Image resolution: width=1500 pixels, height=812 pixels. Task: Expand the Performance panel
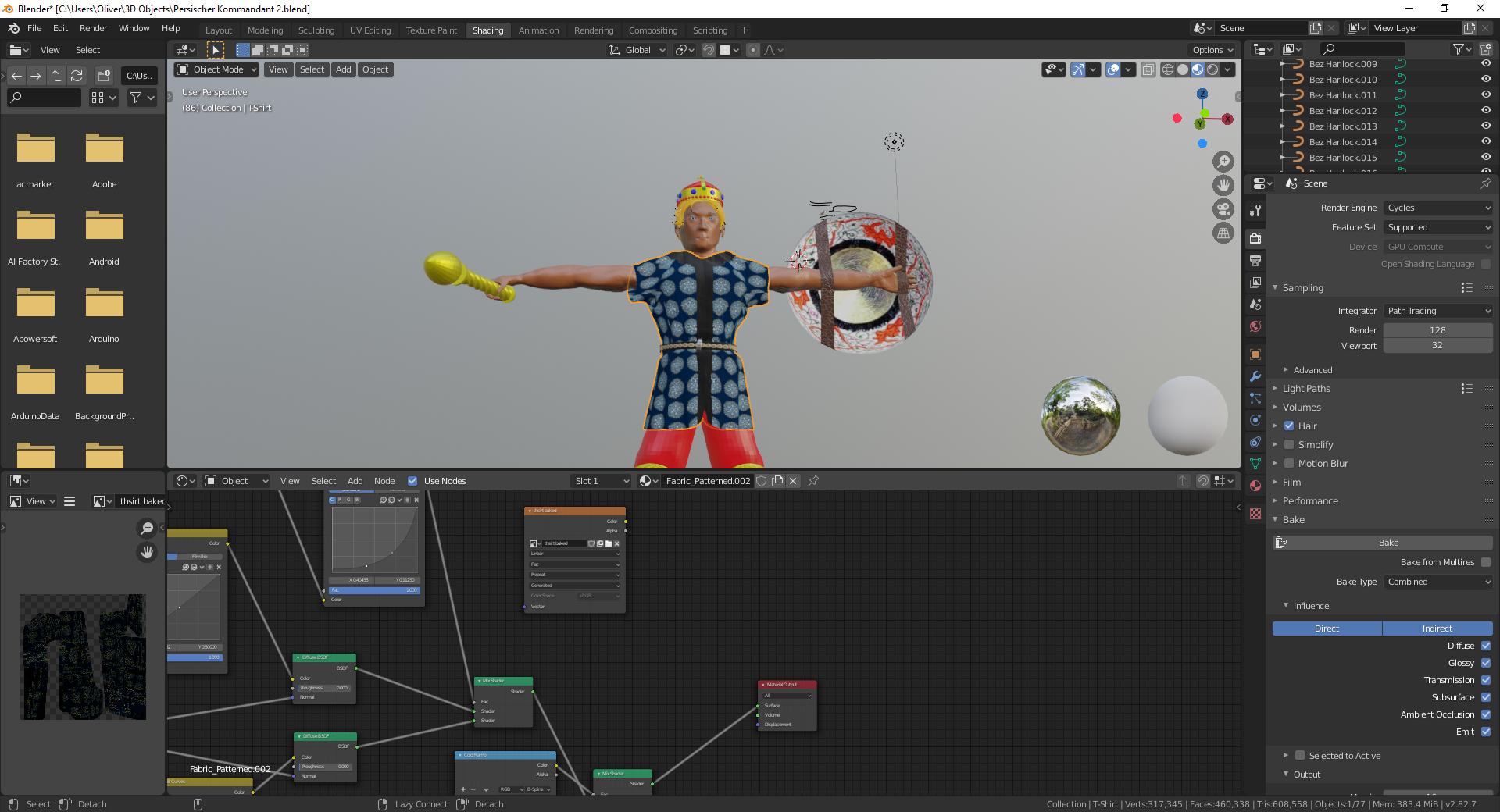(x=1310, y=500)
